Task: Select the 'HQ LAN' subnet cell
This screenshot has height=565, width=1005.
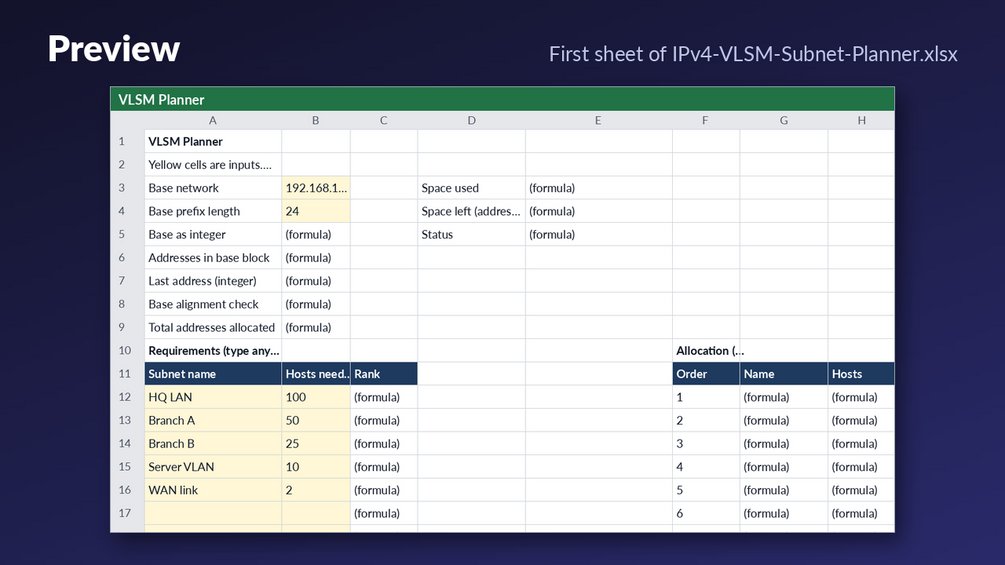Action: point(213,397)
